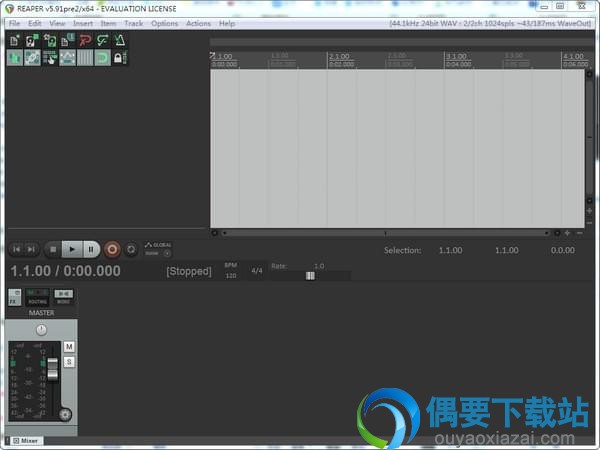Screen dimensions: 600x450
Task: Click the MASTER track label
Action: (41, 313)
